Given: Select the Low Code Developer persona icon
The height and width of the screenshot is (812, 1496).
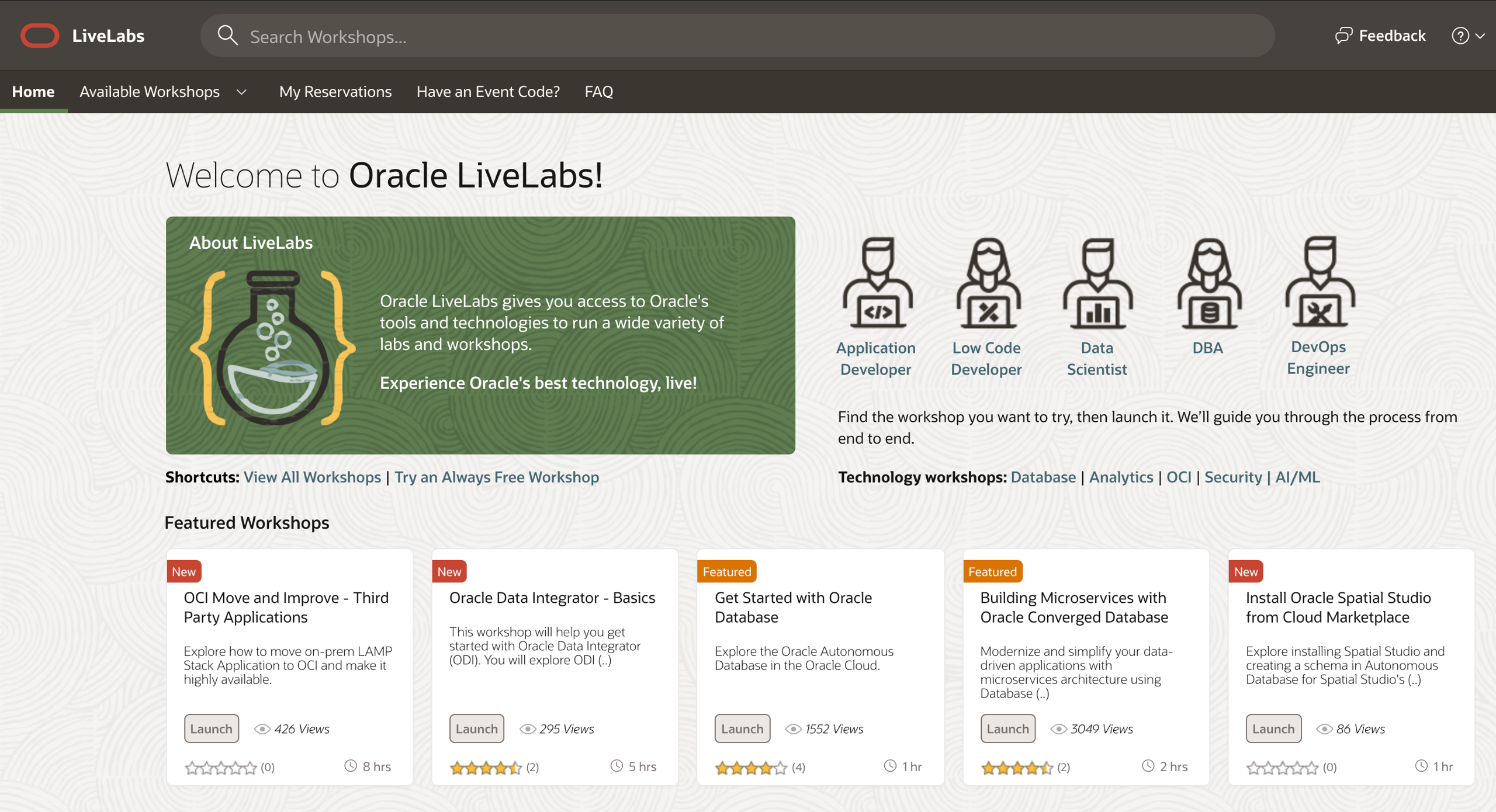Looking at the screenshot, I should 988,282.
